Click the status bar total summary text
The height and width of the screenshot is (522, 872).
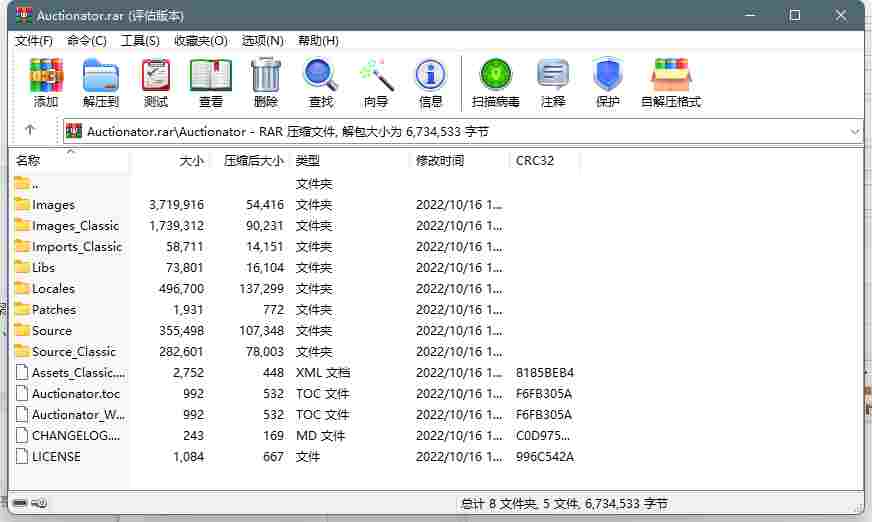(564, 504)
